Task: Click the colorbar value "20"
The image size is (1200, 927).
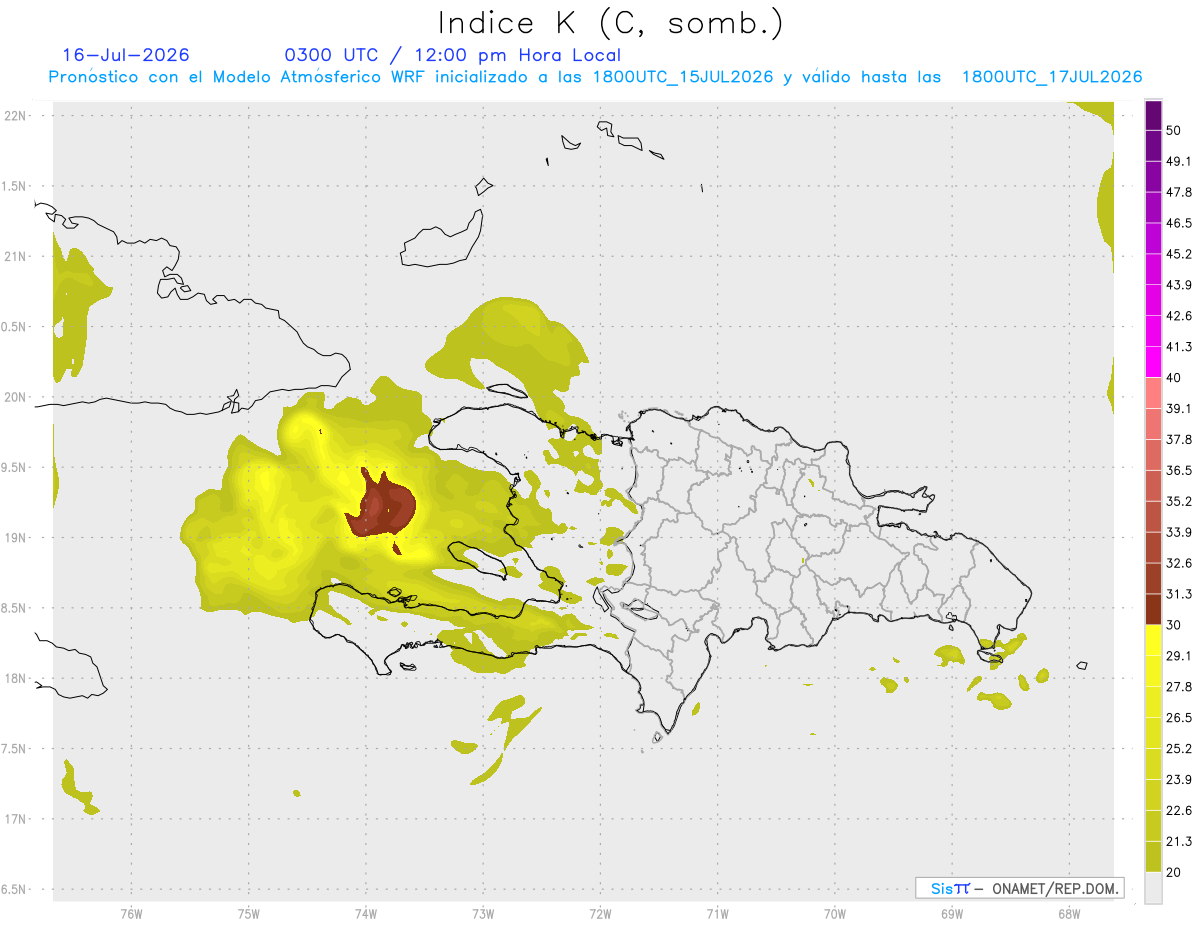Action: point(1174,873)
